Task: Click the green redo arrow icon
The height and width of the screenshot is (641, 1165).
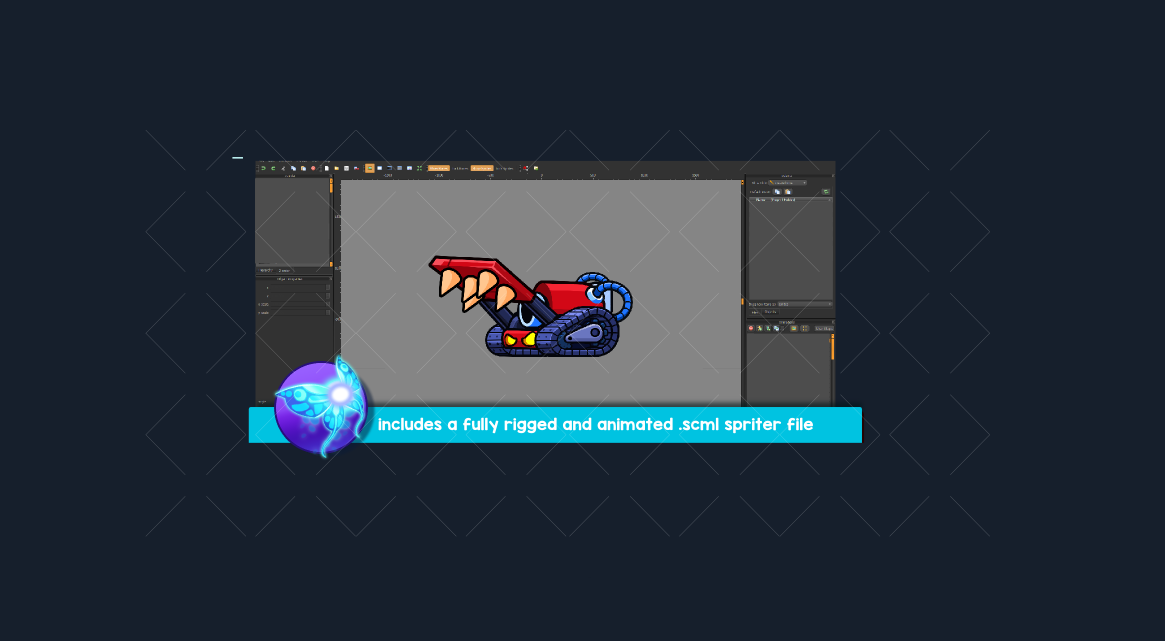Action: pos(273,168)
